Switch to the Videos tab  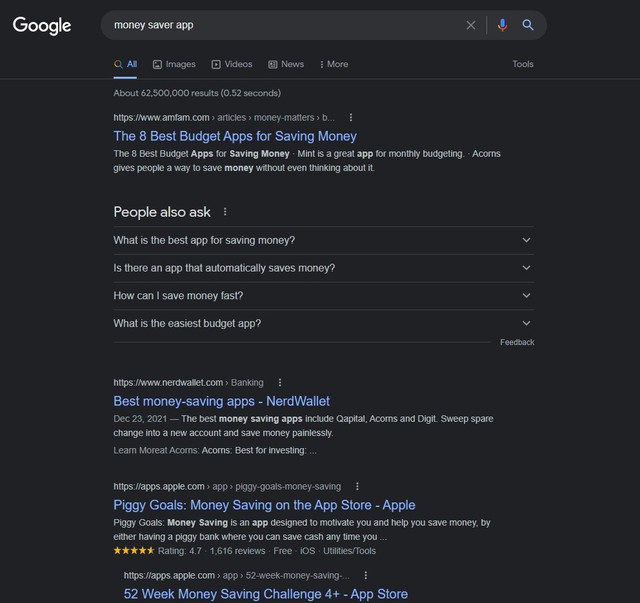point(232,65)
